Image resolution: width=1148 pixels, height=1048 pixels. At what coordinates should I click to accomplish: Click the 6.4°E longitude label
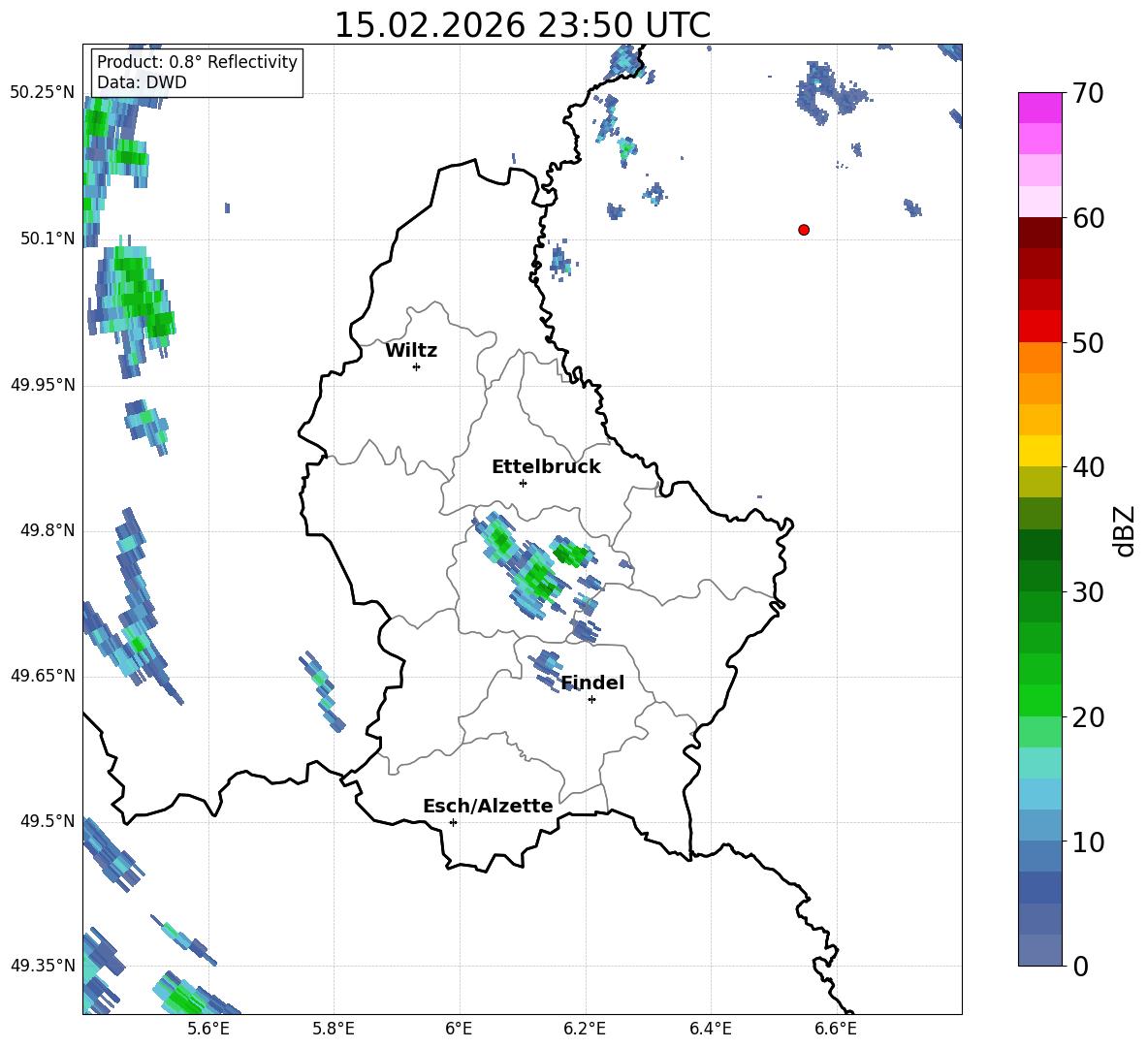[710, 1029]
